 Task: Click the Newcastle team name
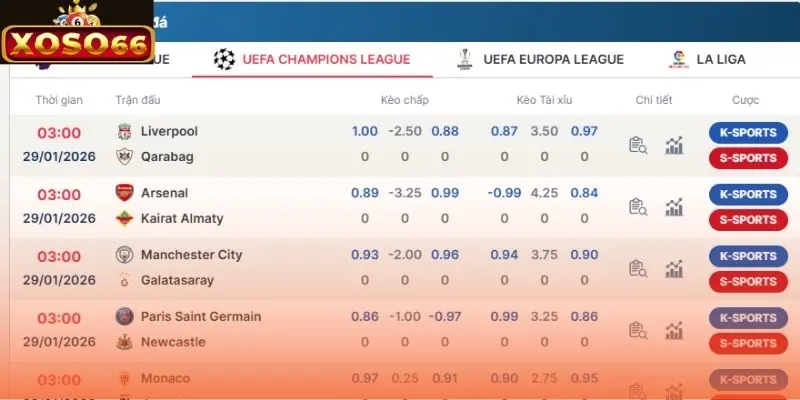[x=173, y=342]
